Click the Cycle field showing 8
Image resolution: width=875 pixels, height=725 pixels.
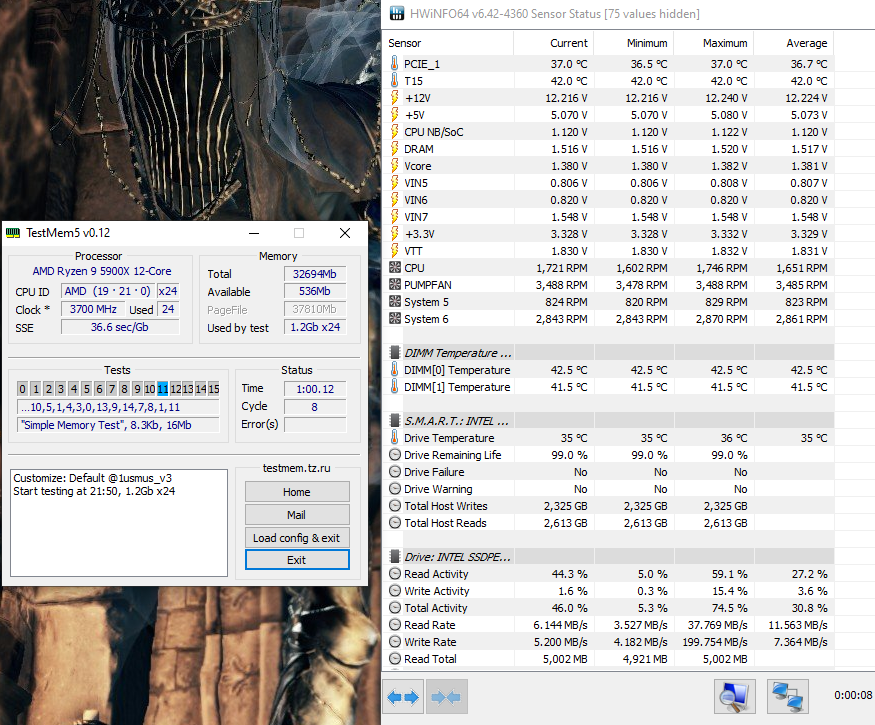315,407
